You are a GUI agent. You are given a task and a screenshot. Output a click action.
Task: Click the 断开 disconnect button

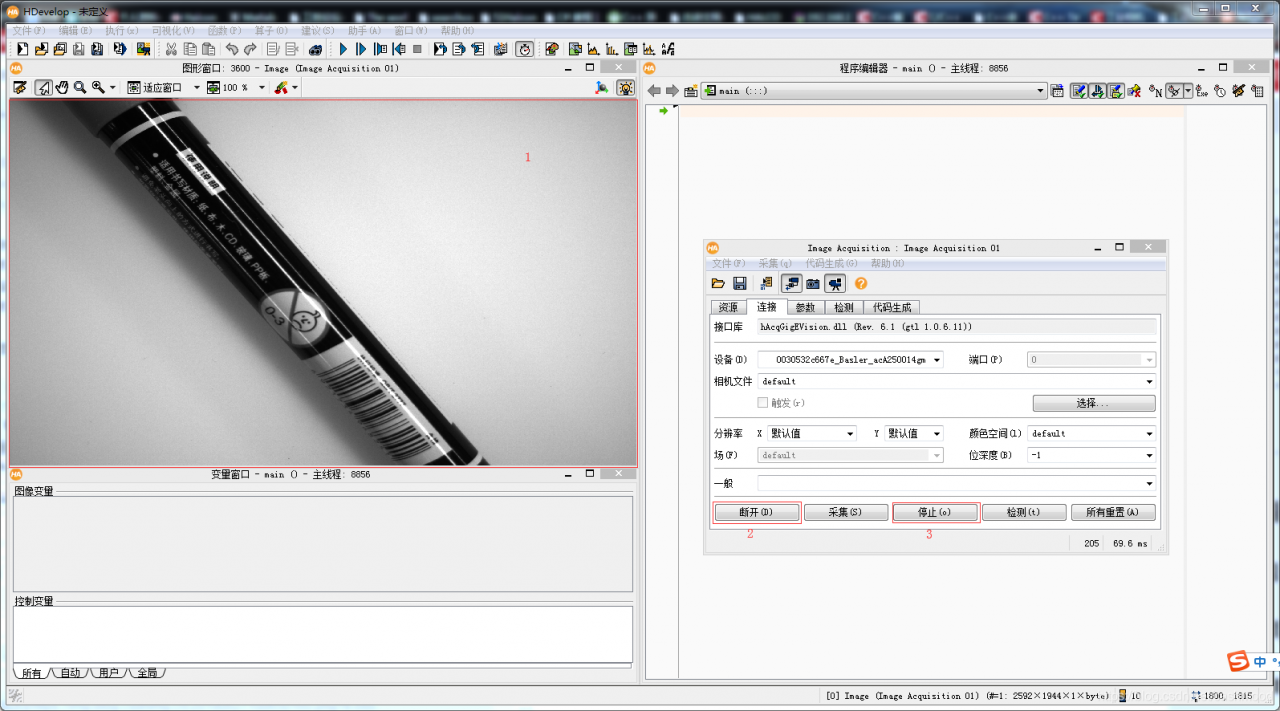757,512
